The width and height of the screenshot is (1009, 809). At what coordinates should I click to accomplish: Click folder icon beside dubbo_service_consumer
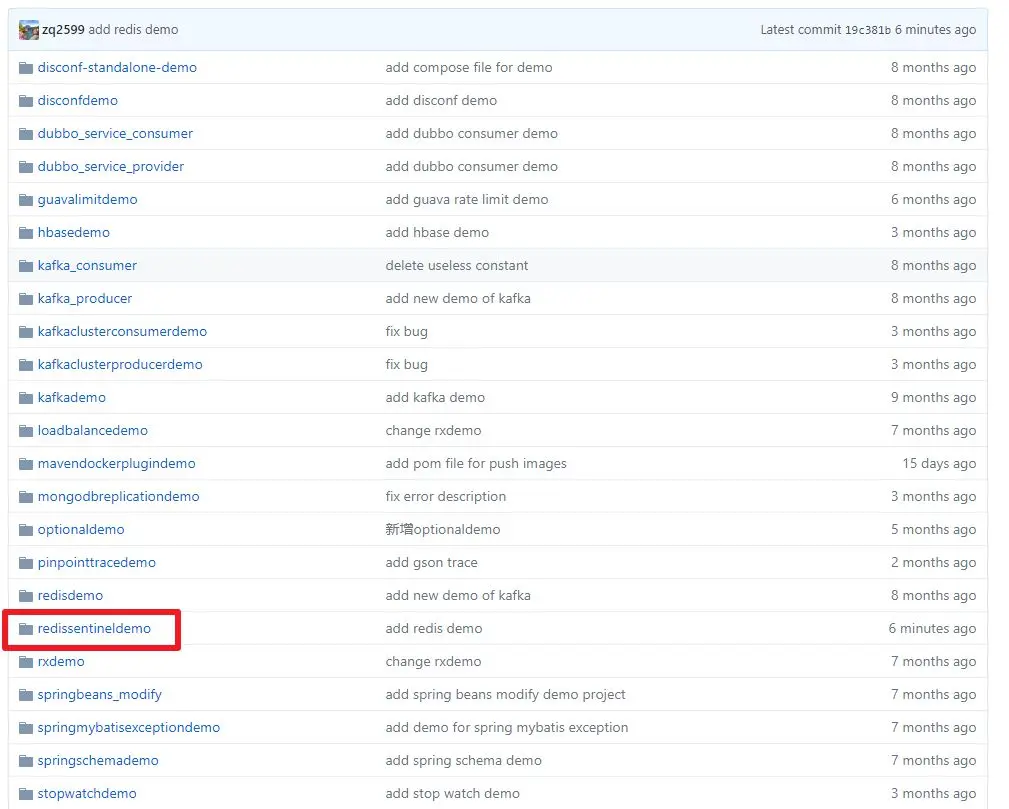pyautogui.click(x=26, y=134)
